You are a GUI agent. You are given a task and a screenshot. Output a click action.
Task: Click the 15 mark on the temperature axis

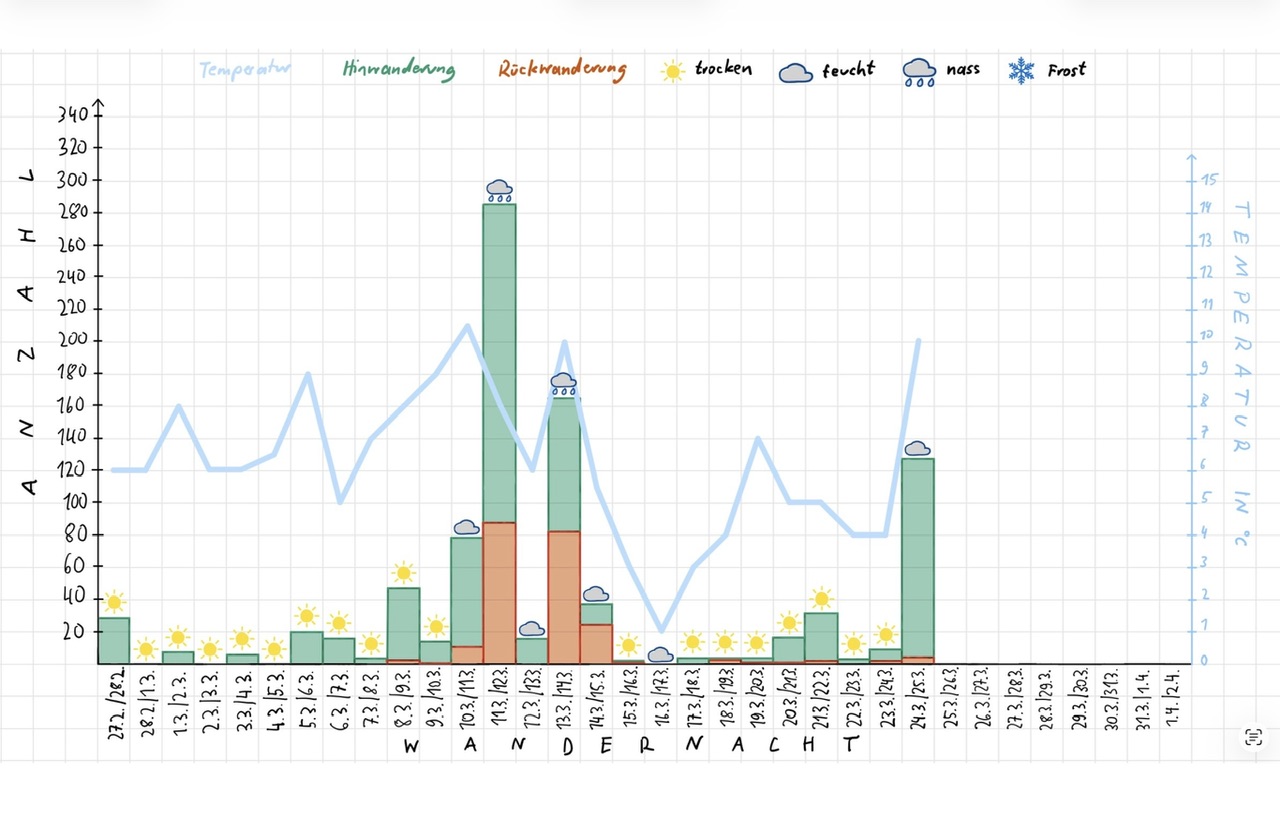pyautogui.click(x=1210, y=180)
